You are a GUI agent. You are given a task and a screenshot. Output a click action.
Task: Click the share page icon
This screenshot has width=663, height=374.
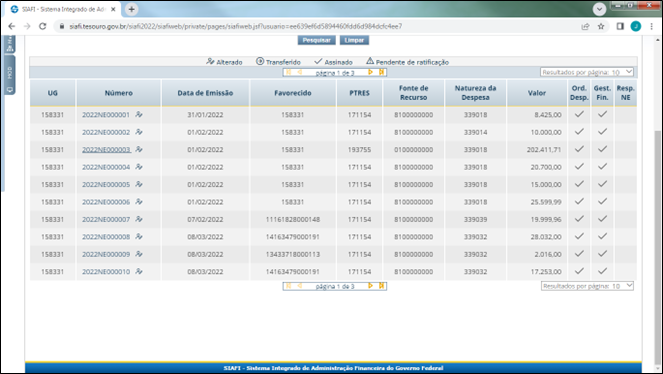point(585,26)
